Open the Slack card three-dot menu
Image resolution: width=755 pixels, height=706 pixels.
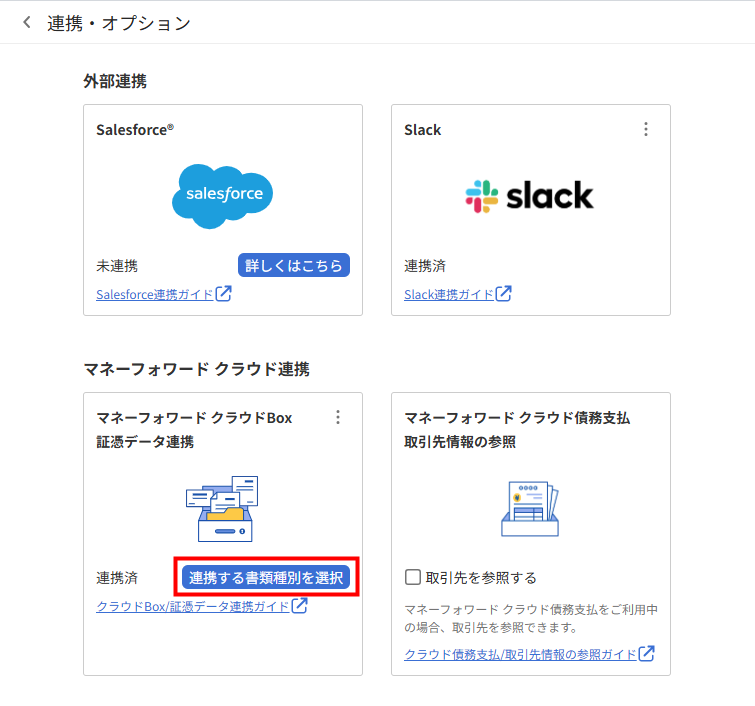point(646,129)
